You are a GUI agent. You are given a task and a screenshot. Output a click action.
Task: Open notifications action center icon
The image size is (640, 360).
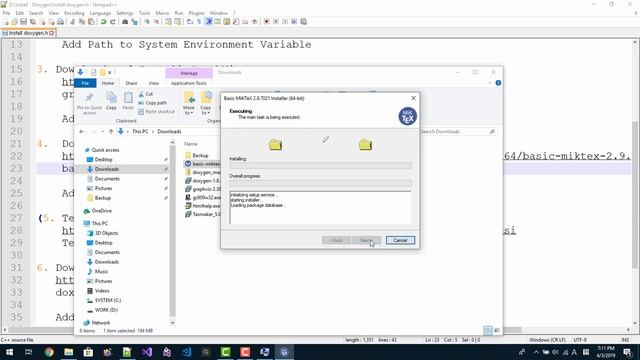tap(628, 352)
